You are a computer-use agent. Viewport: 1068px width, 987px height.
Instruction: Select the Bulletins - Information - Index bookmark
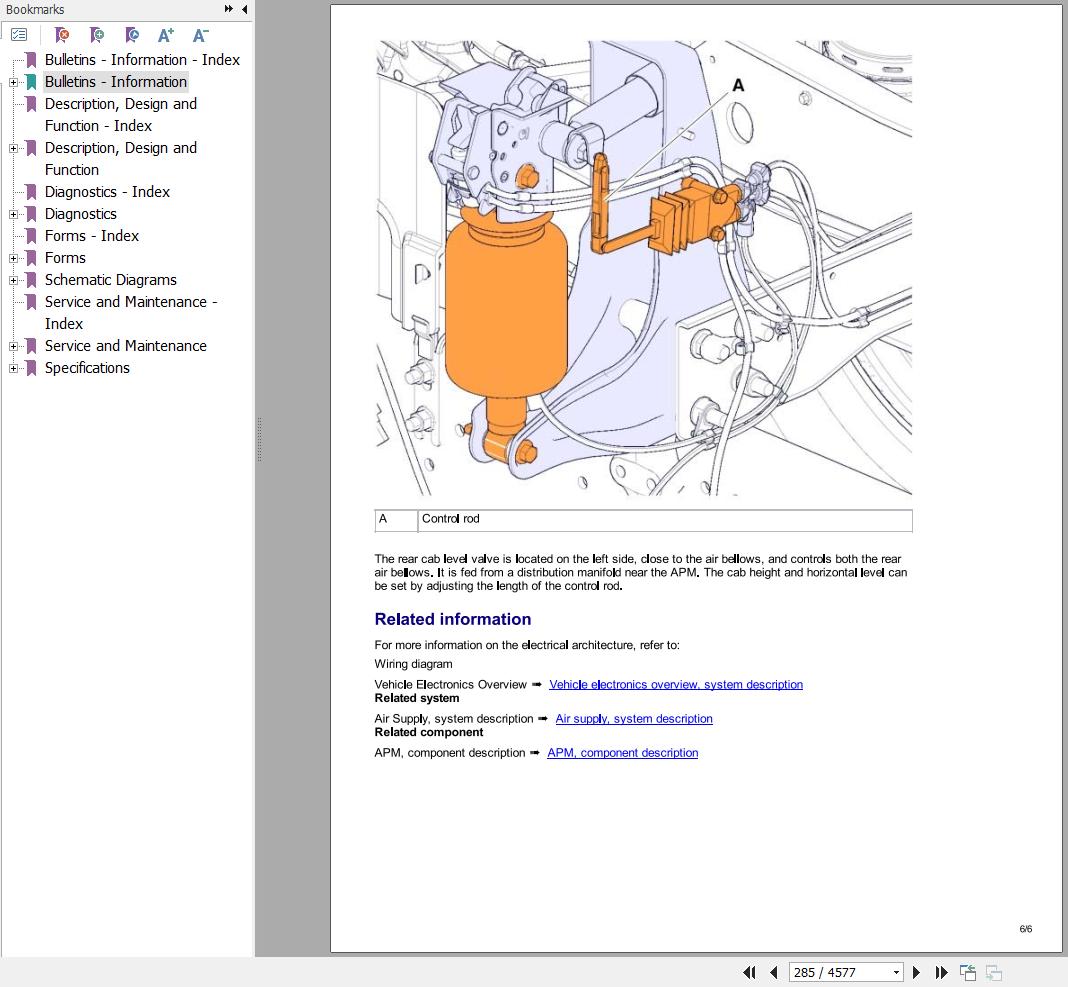142,60
